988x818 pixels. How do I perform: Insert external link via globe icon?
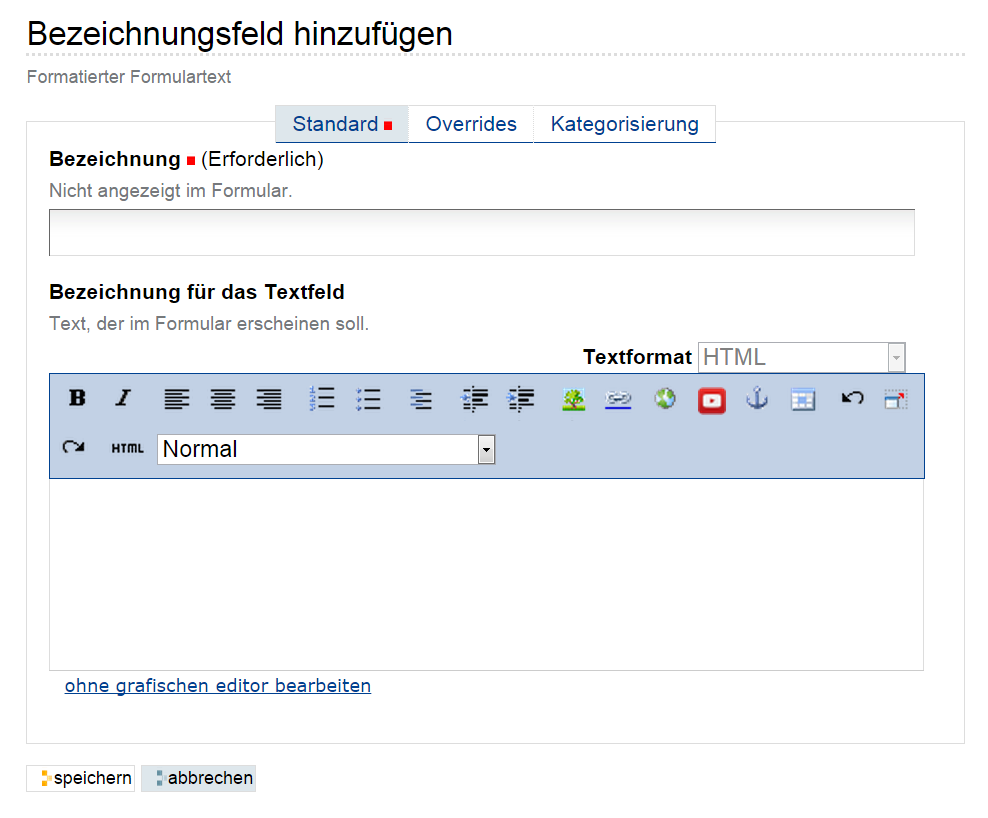click(x=665, y=399)
